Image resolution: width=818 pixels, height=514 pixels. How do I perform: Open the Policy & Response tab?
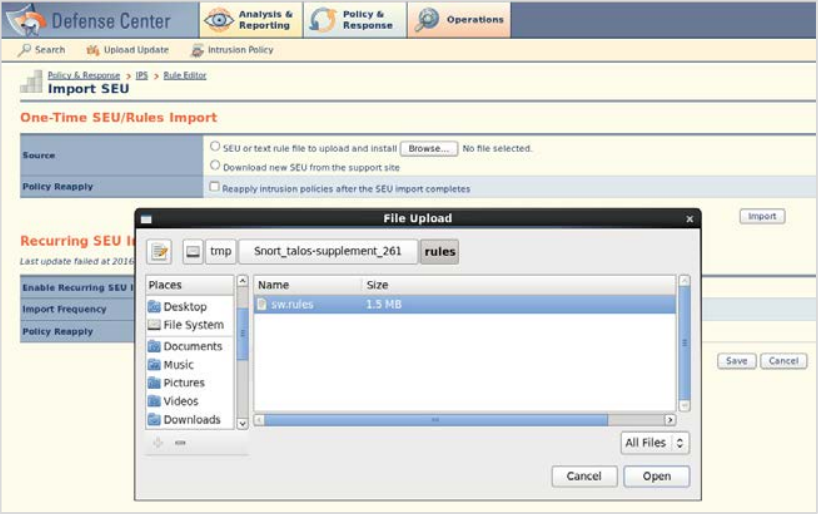click(355, 20)
